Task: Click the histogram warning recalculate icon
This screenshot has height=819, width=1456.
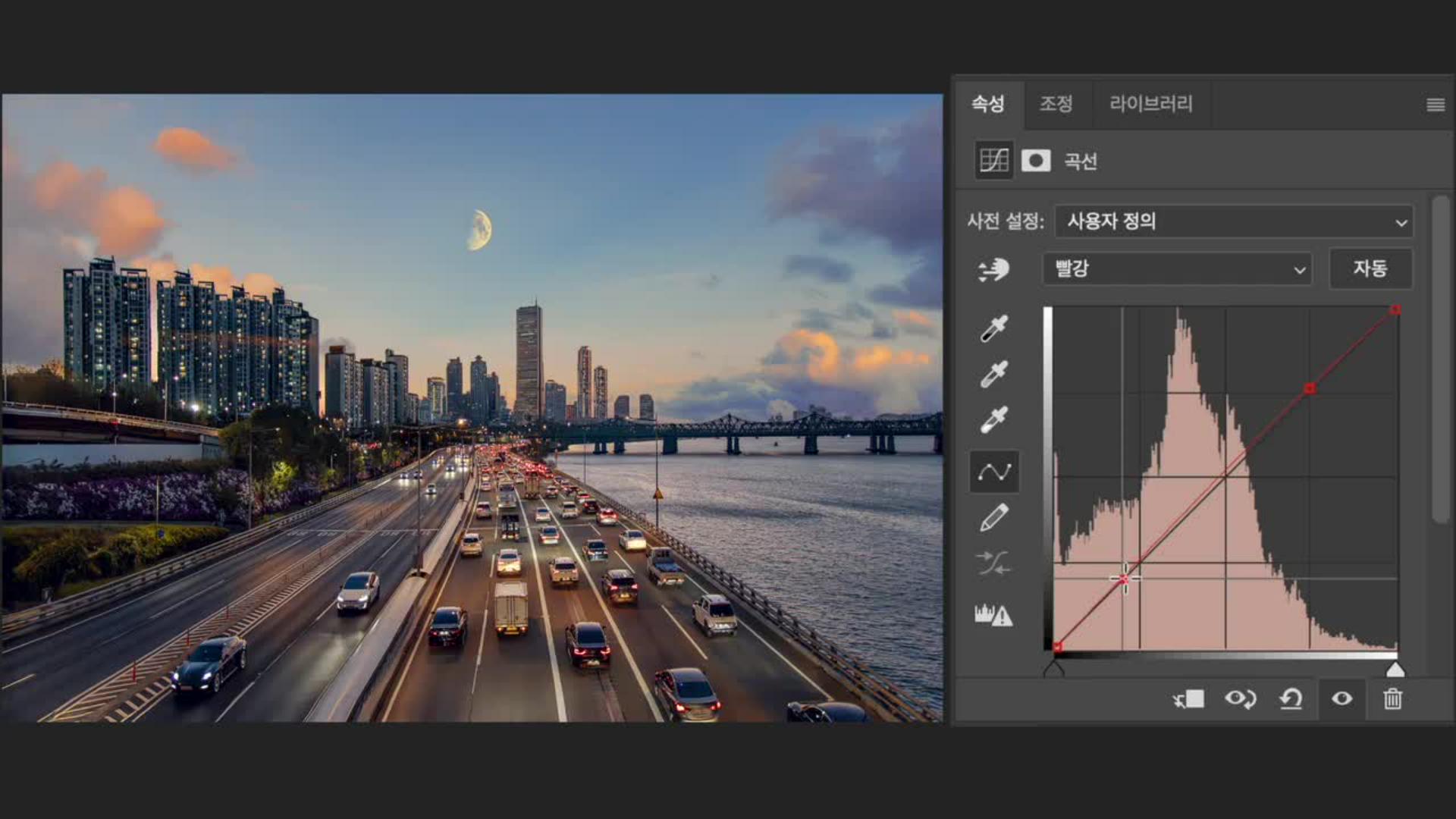Action: coord(993,615)
